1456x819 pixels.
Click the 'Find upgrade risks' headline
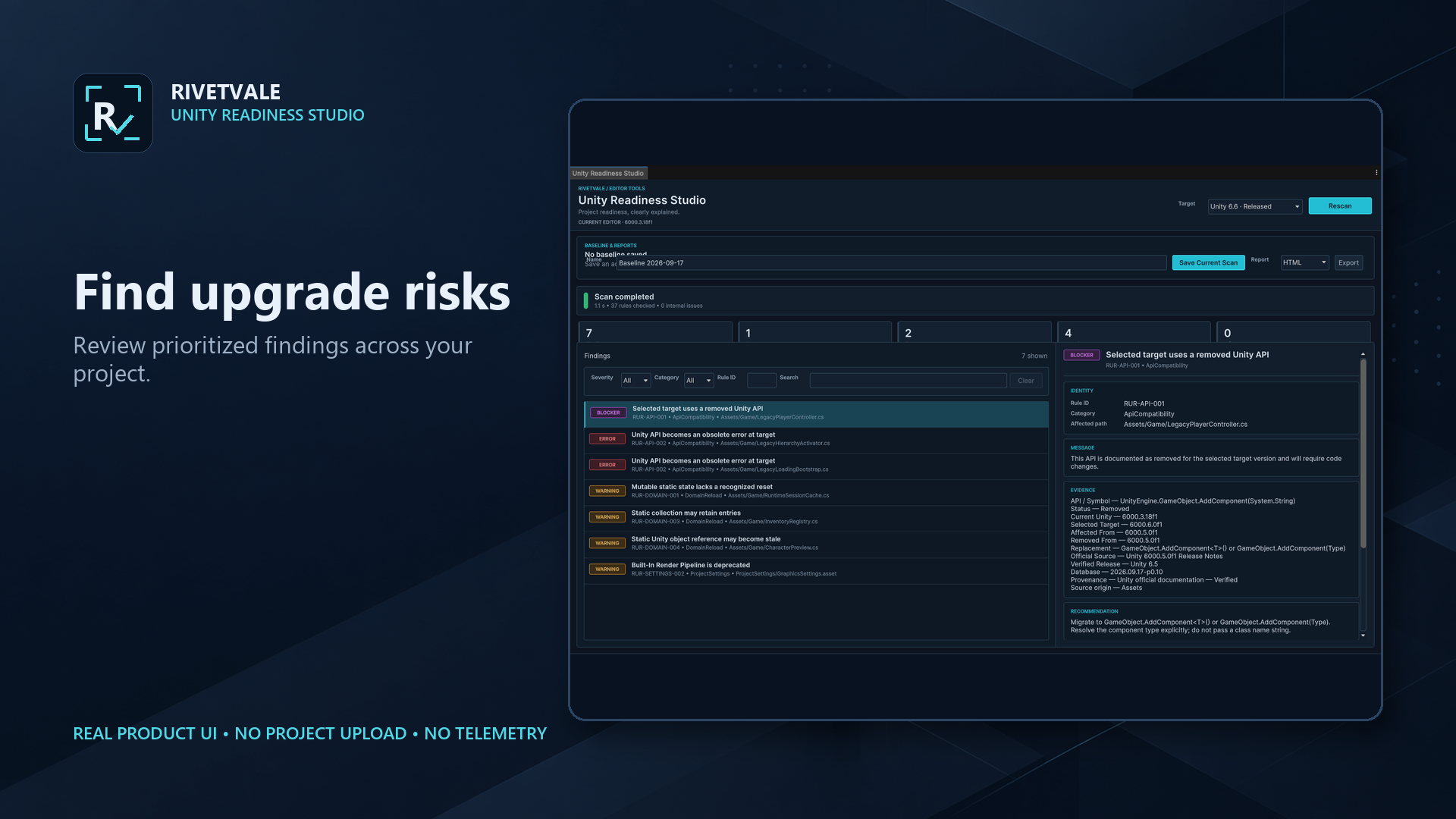click(x=292, y=293)
